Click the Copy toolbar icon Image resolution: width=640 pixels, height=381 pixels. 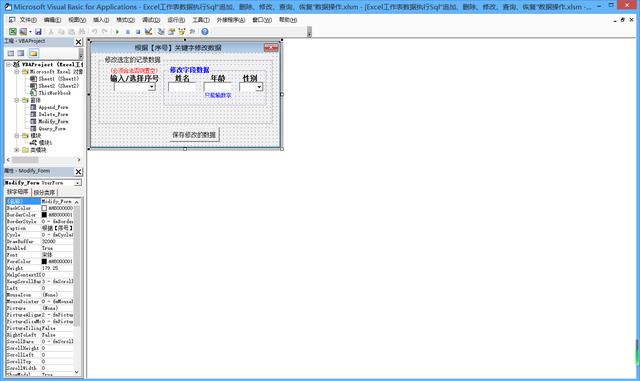61,31
